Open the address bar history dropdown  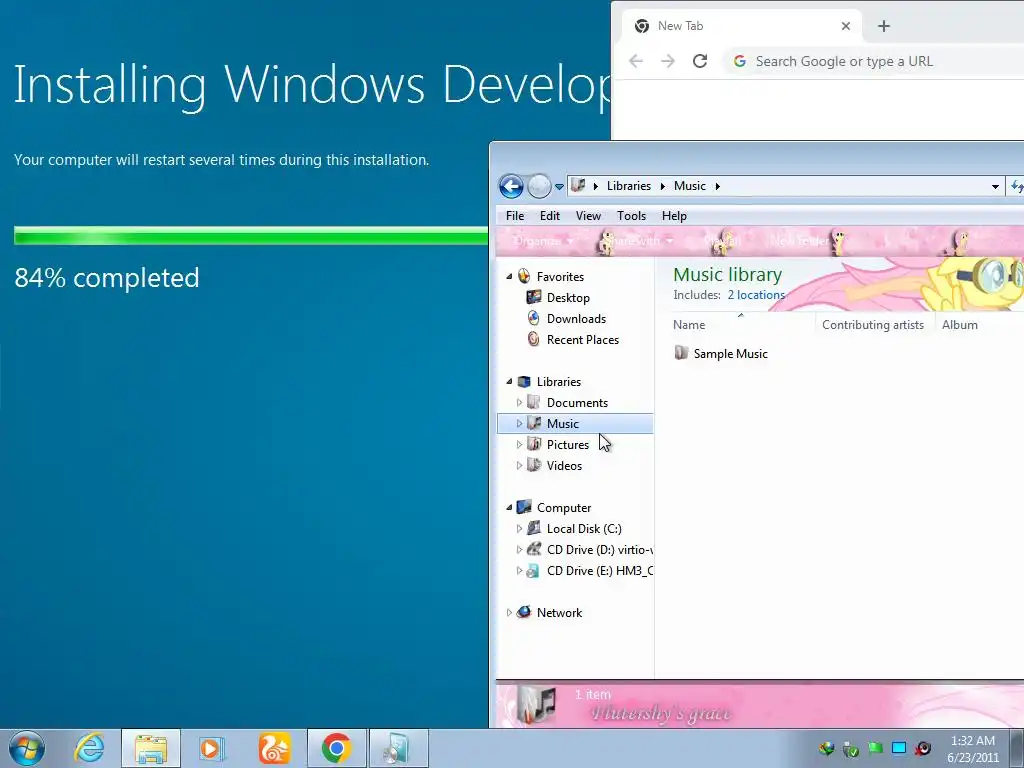point(995,187)
